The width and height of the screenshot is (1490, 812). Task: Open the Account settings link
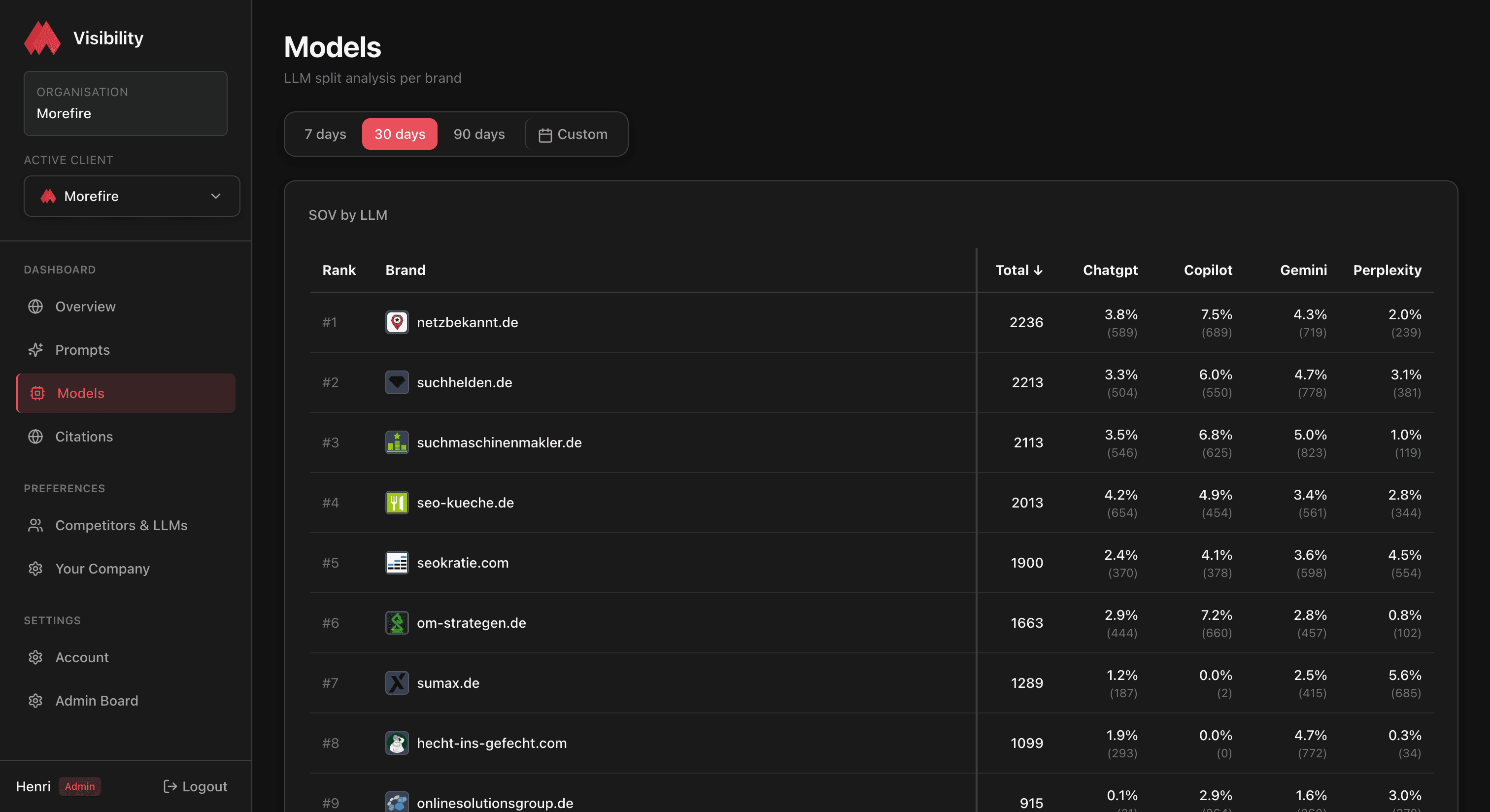point(82,657)
